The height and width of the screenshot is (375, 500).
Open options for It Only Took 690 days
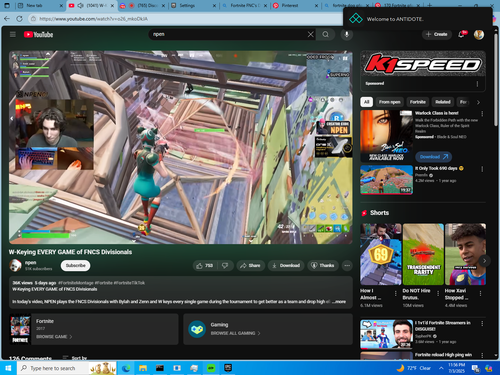482,169
